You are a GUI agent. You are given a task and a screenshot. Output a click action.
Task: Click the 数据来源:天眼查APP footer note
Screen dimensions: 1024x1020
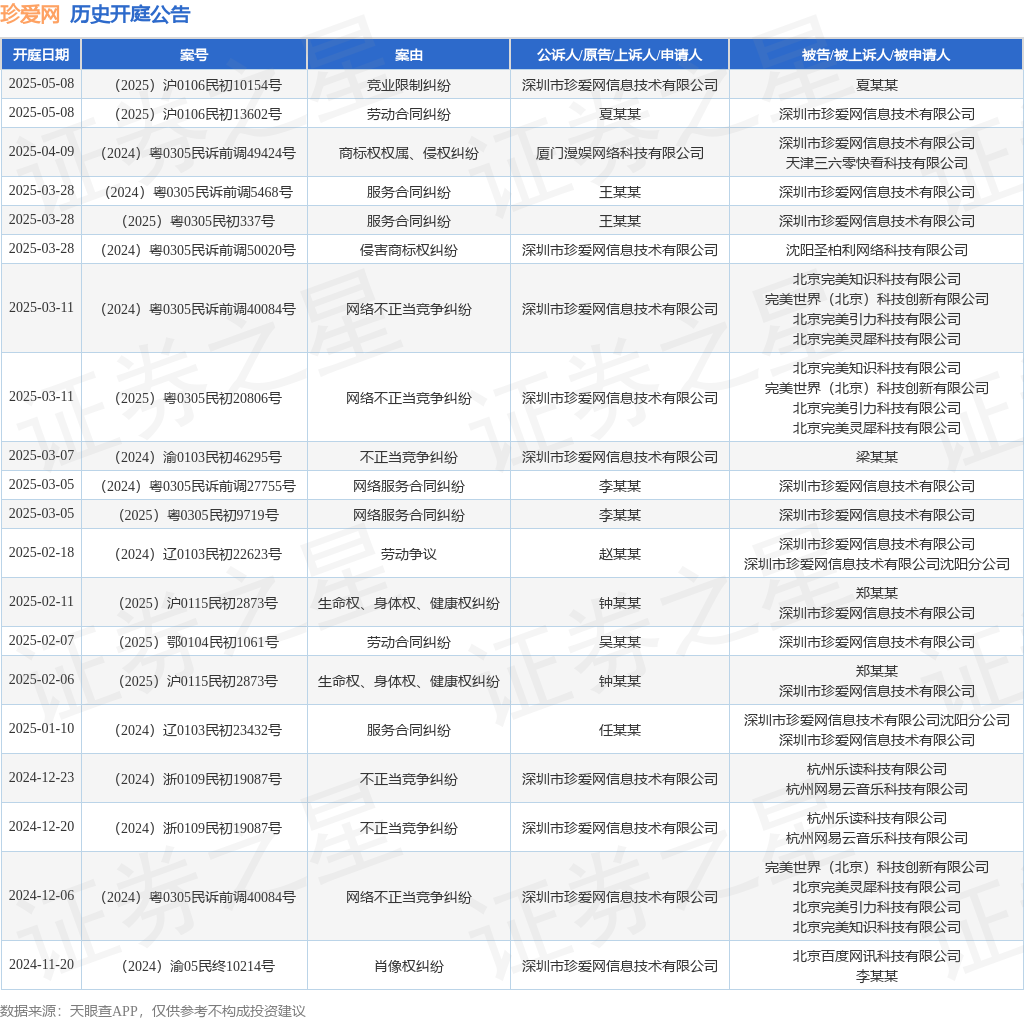[153, 1011]
